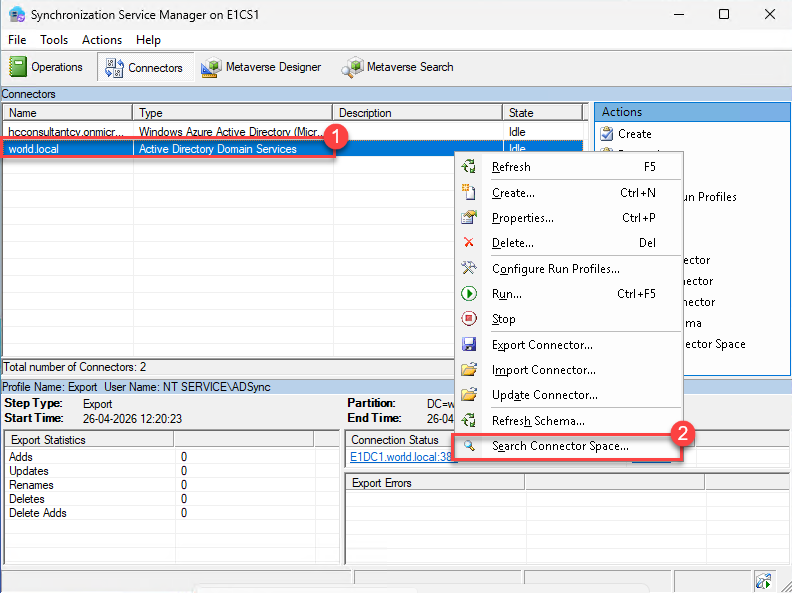Image resolution: width=792 pixels, height=593 pixels.
Task: Click the Refresh icon in context menu
Action: click(469, 167)
